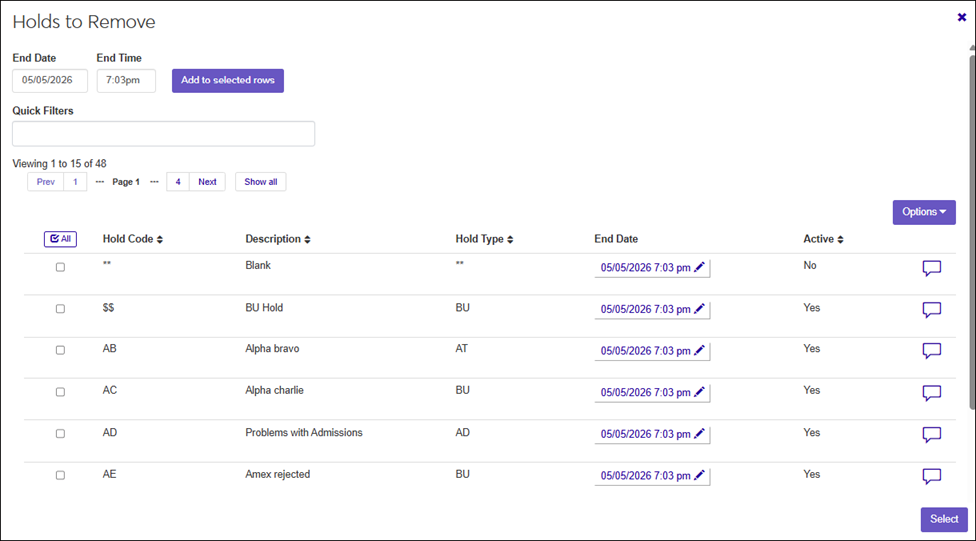The width and height of the screenshot is (976, 541).
Task: Edit end date pencil for Problems with Admissions
Action: click(700, 434)
